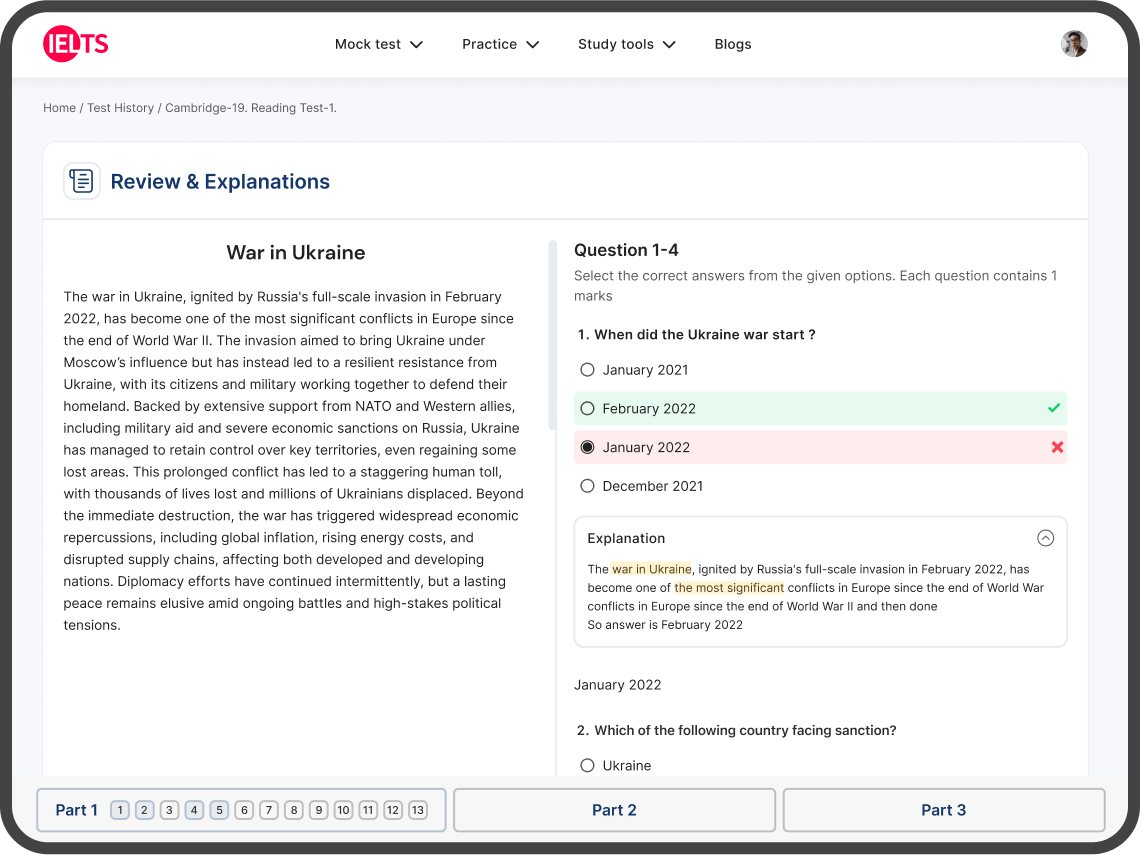Select the February 2022 radio option
Viewport: 1140px width, 855px height.
(x=587, y=408)
